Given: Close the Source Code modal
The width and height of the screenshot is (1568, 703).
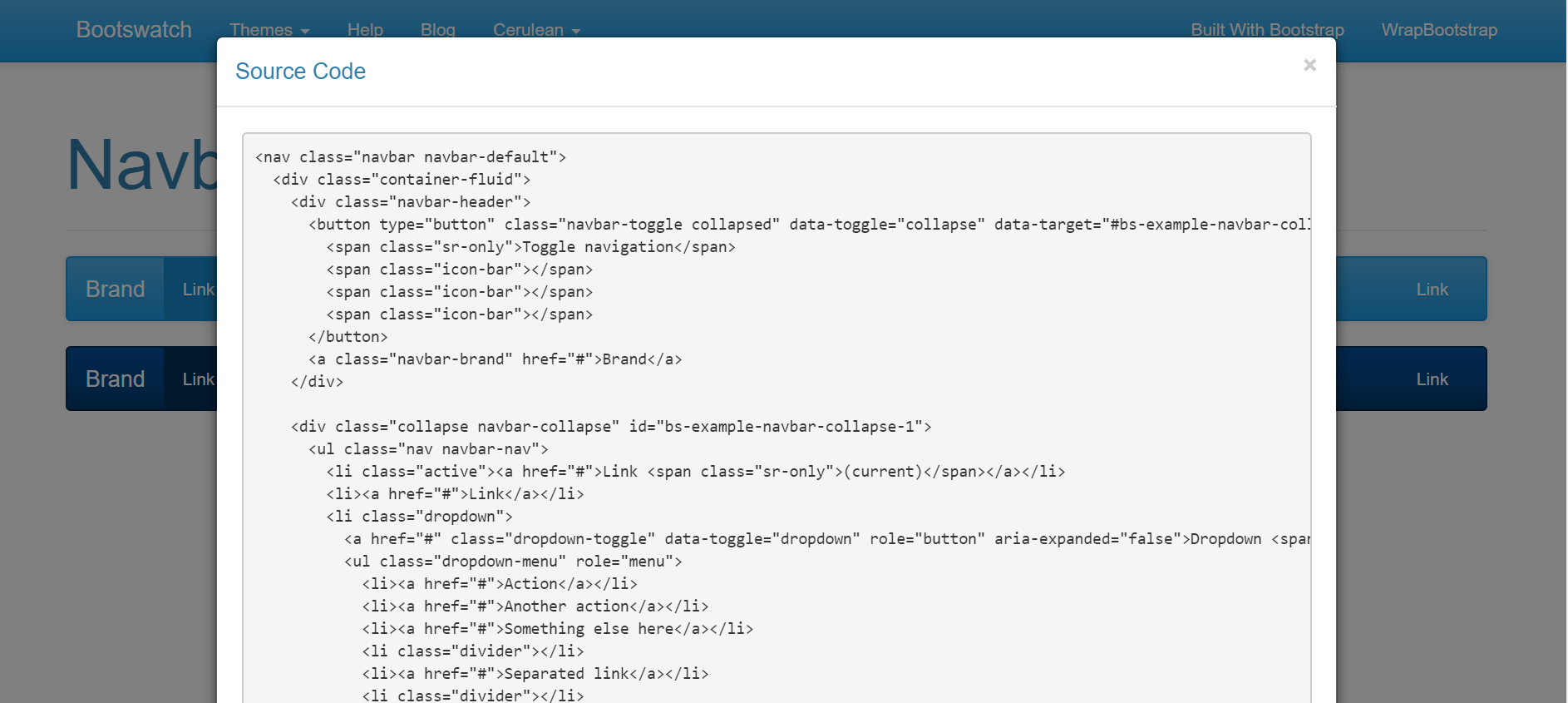Looking at the screenshot, I should 1309,65.
